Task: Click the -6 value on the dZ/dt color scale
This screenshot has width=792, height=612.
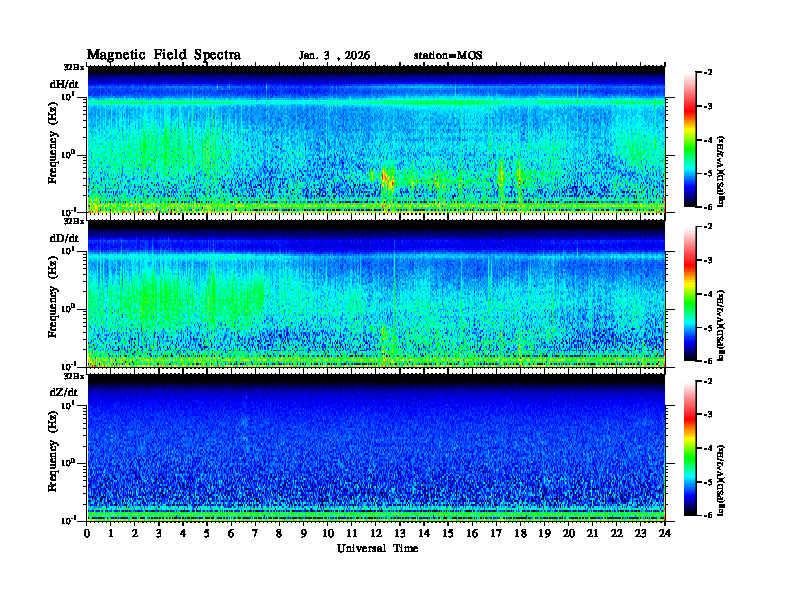Action: point(708,515)
